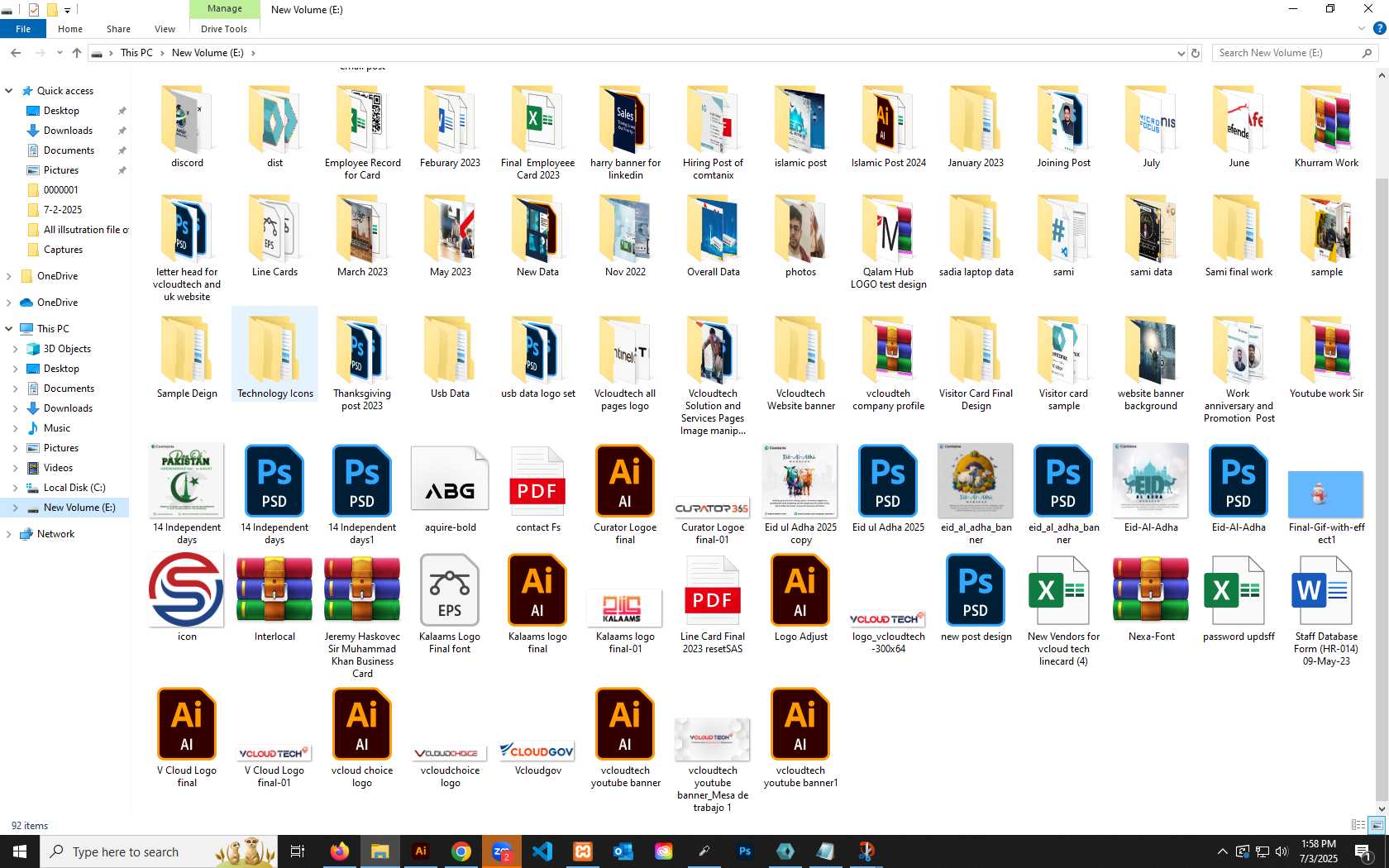
Task: Collapse the Quick access tree node
Action: point(9,91)
